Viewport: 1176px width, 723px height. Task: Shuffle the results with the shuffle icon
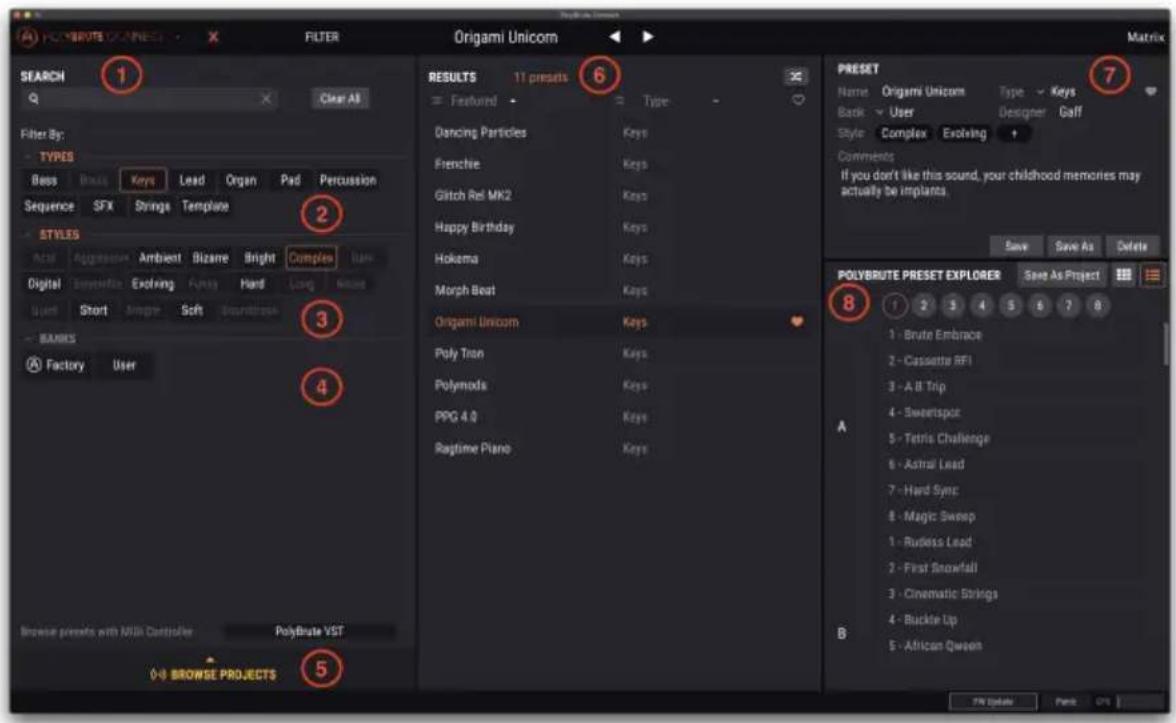pyautogui.click(x=796, y=76)
